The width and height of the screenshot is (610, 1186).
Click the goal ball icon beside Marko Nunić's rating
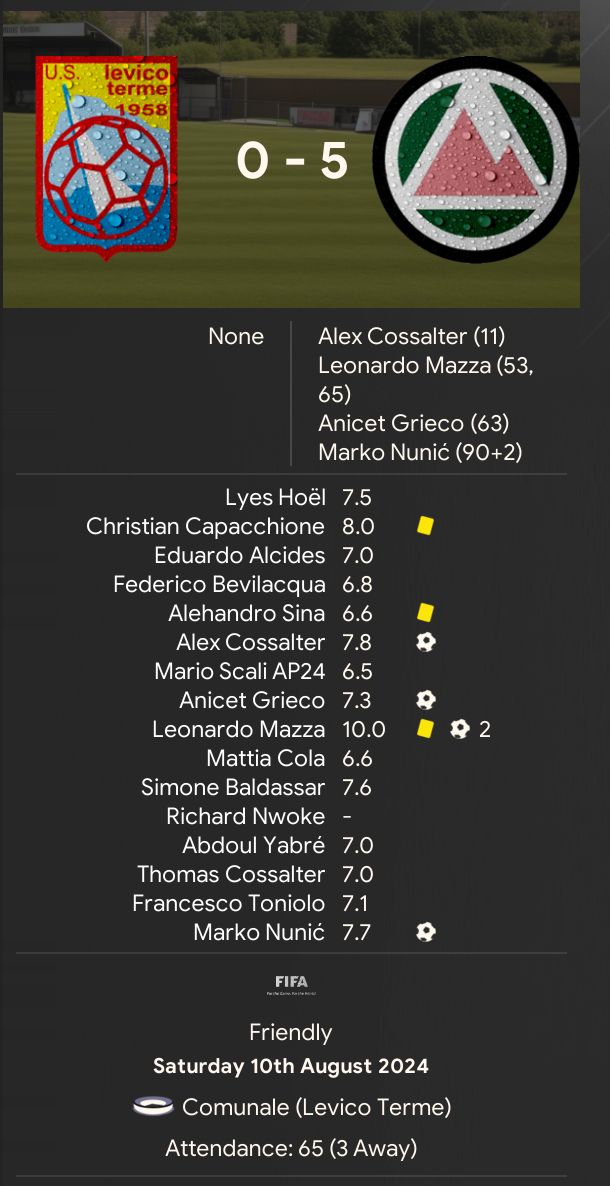tap(426, 932)
